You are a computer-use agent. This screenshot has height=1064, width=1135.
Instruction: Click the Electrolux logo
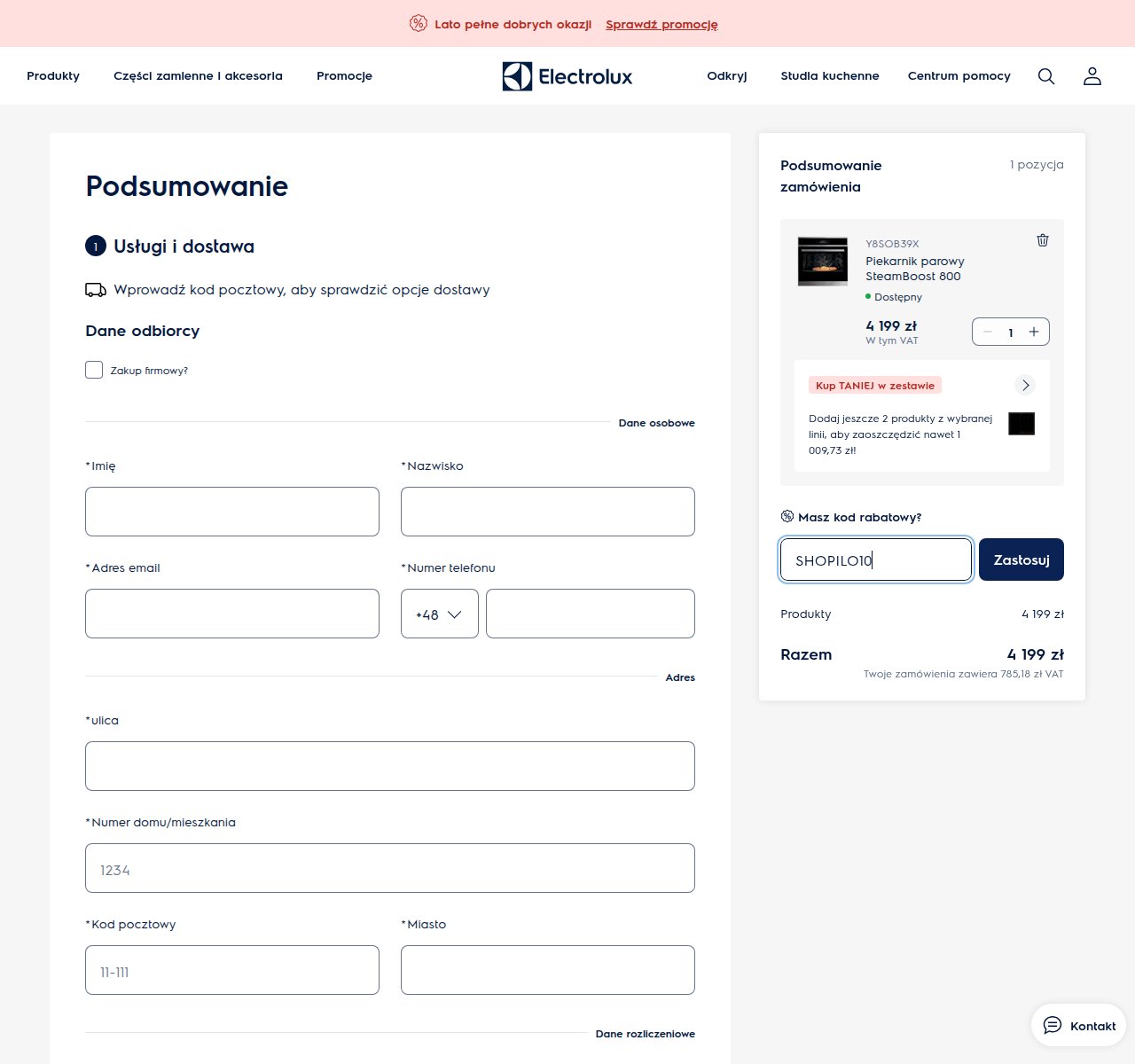tap(567, 76)
